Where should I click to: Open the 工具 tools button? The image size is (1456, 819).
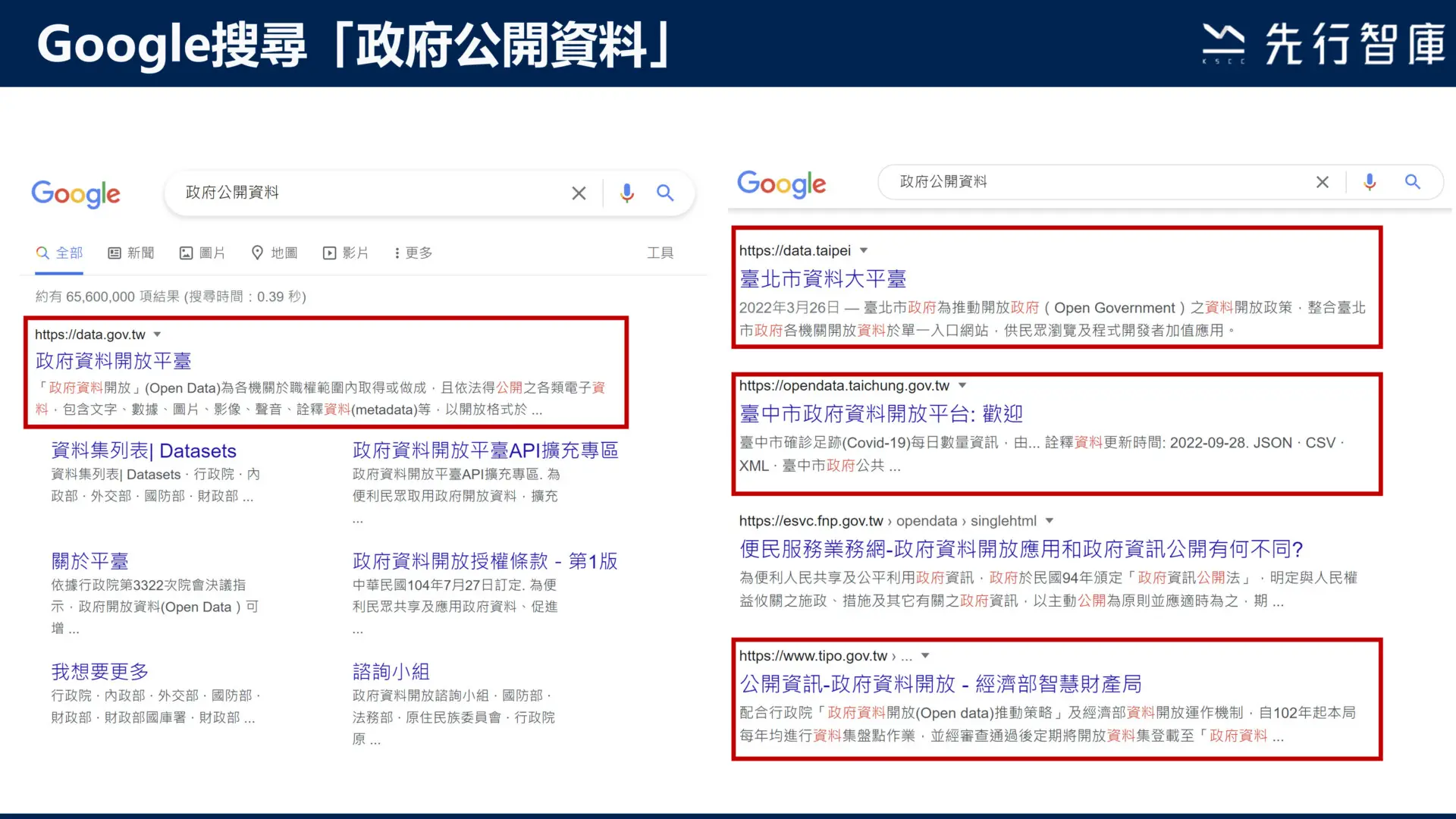click(x=660, y=253)
